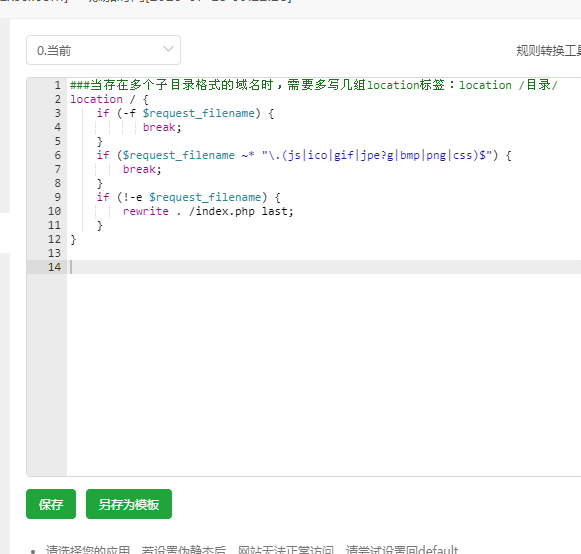Click line number 10 in the gutter

[54, 211]
